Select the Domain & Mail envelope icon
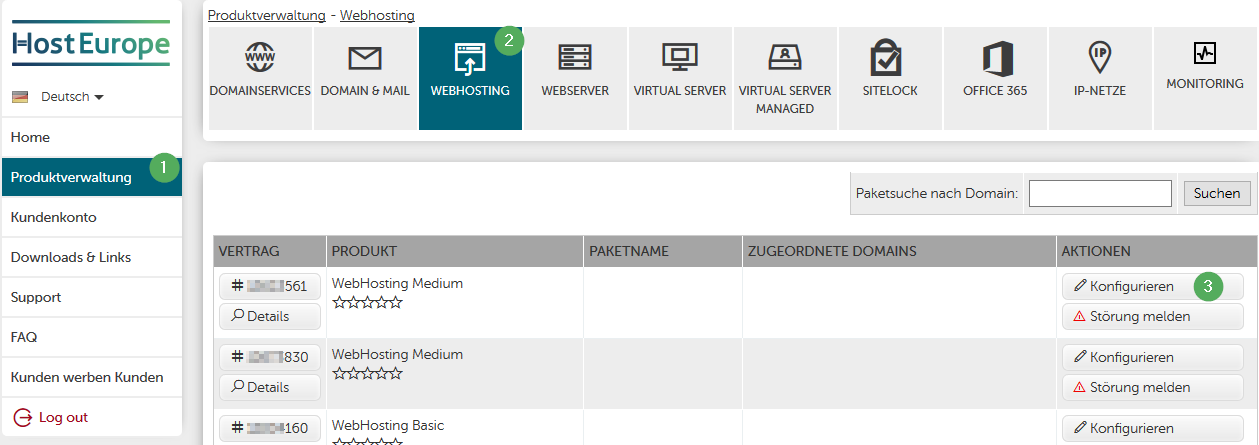This screenshot has width=1259, height=445. [365, 58]
